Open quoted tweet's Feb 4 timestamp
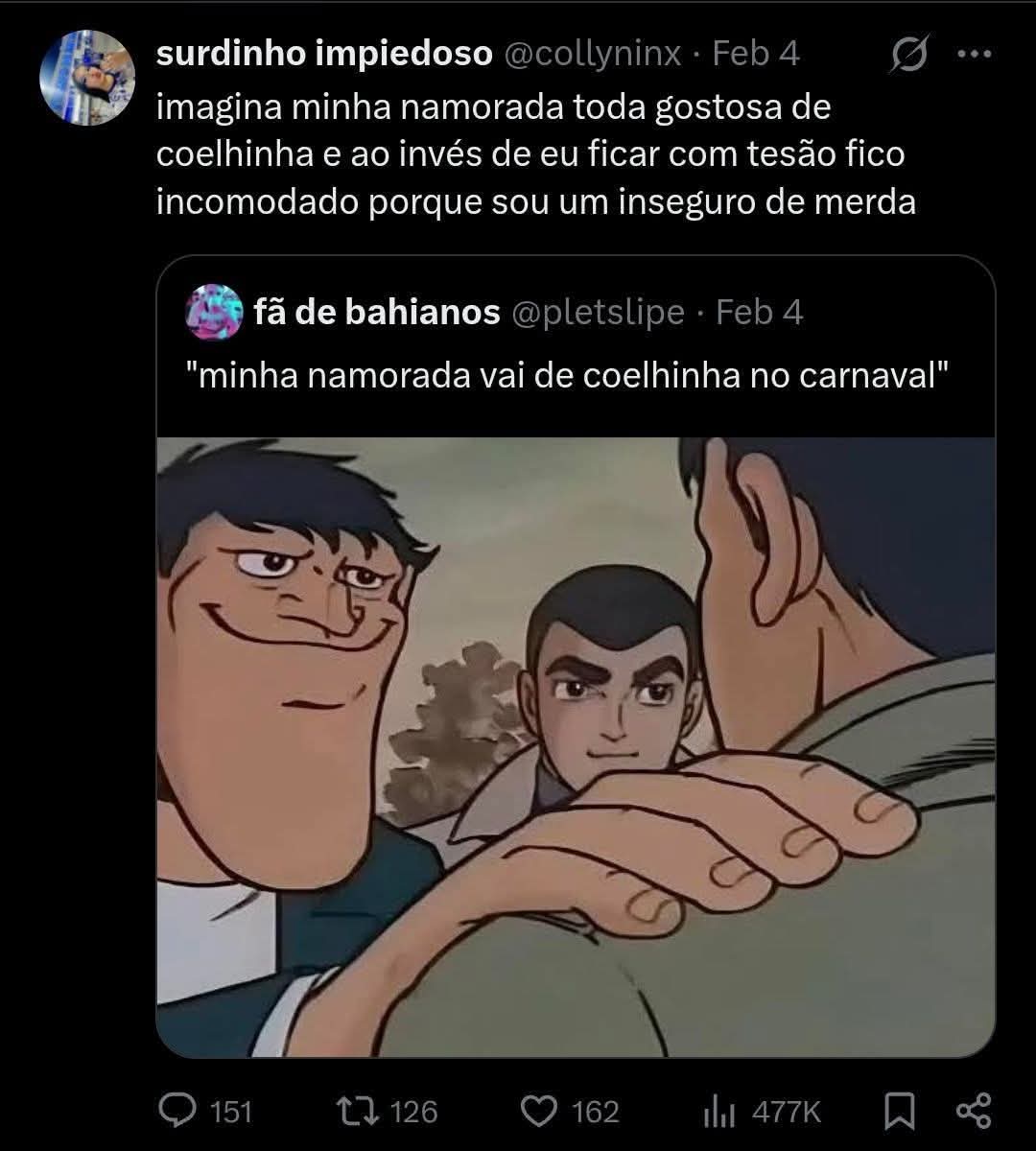The image size is (1036, 1151). click(x=760, y=312)
